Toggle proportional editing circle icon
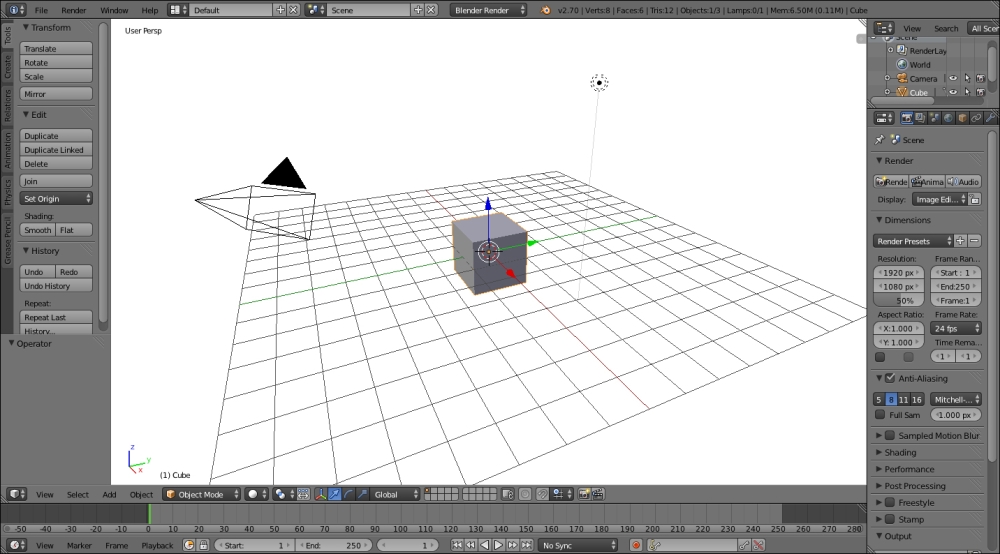Image resolution: width=1000 pixels, height=554 pixels. (x=525, y=494)
